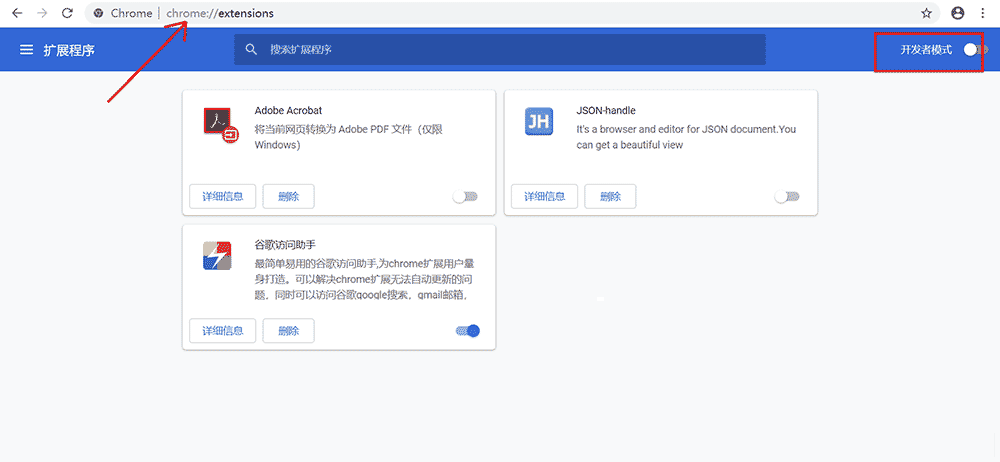The width and height of the screenshot is (1000, 462).
Task: Enable the JSON-handle extension toggle
Action: click(x=787, y=197)
